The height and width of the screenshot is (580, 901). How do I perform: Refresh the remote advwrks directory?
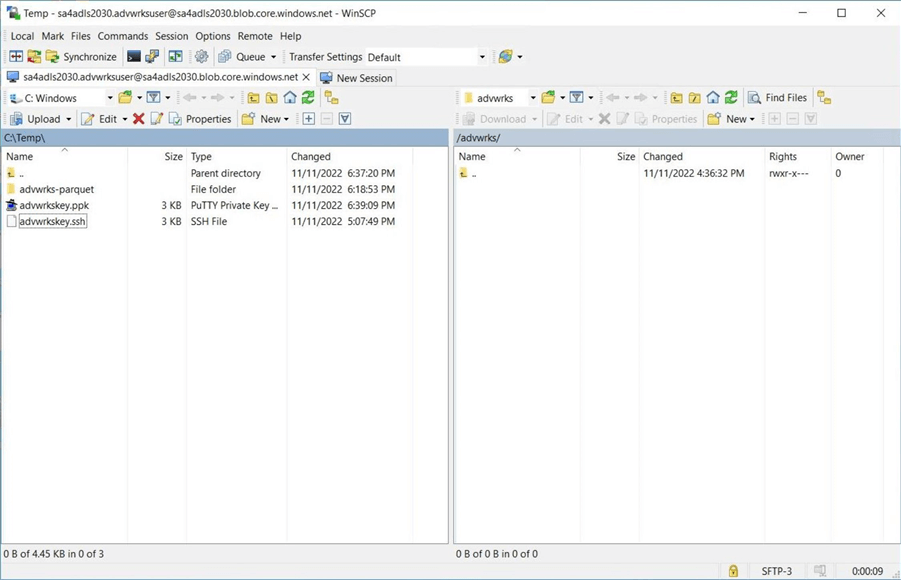pyautogui.click(x=731, y=98)
